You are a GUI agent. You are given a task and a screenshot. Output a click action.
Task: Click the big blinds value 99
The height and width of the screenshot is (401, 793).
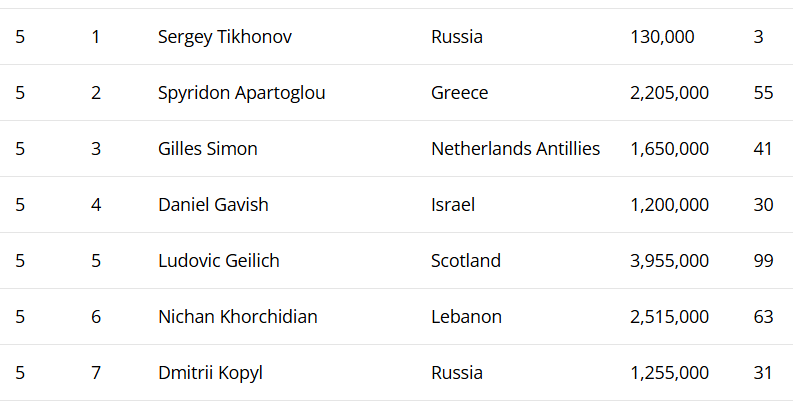pos(763,261)
